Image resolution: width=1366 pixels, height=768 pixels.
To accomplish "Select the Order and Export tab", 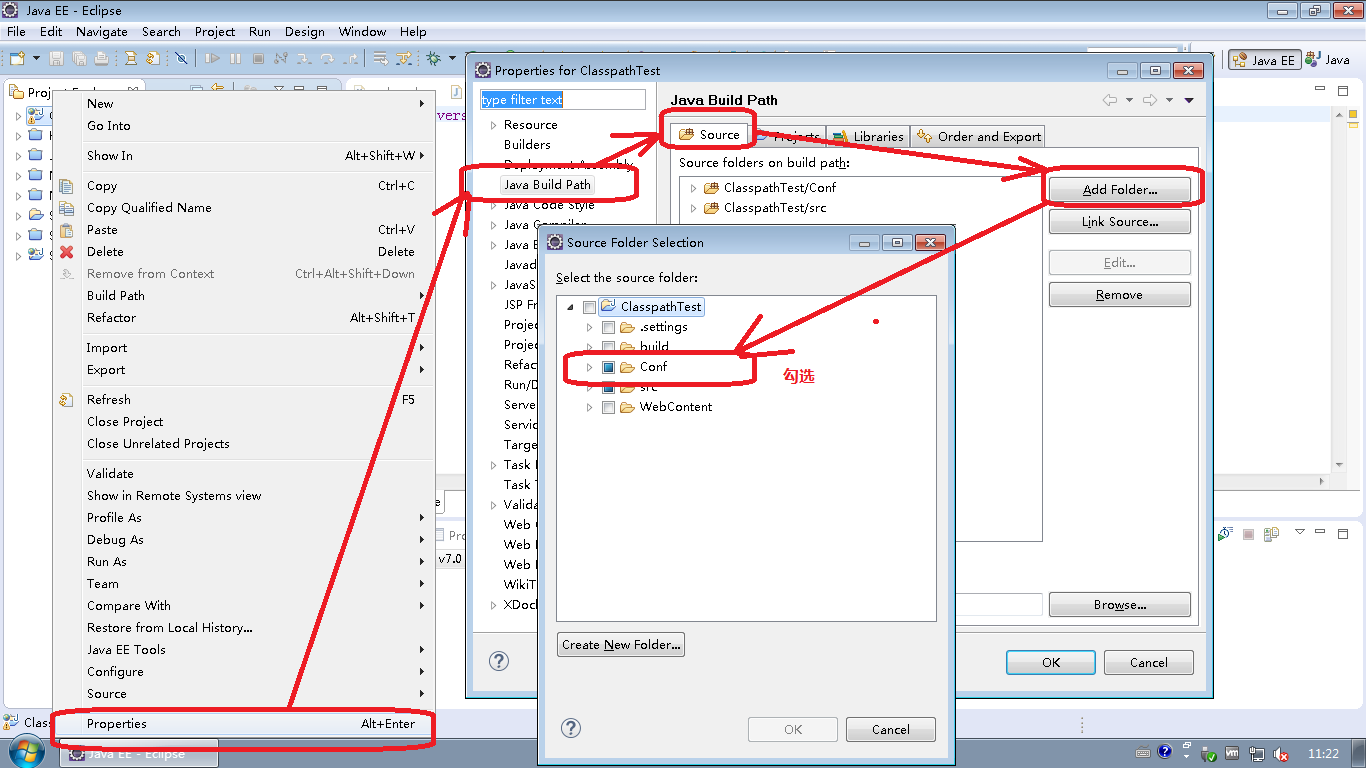I will (979, 136).
